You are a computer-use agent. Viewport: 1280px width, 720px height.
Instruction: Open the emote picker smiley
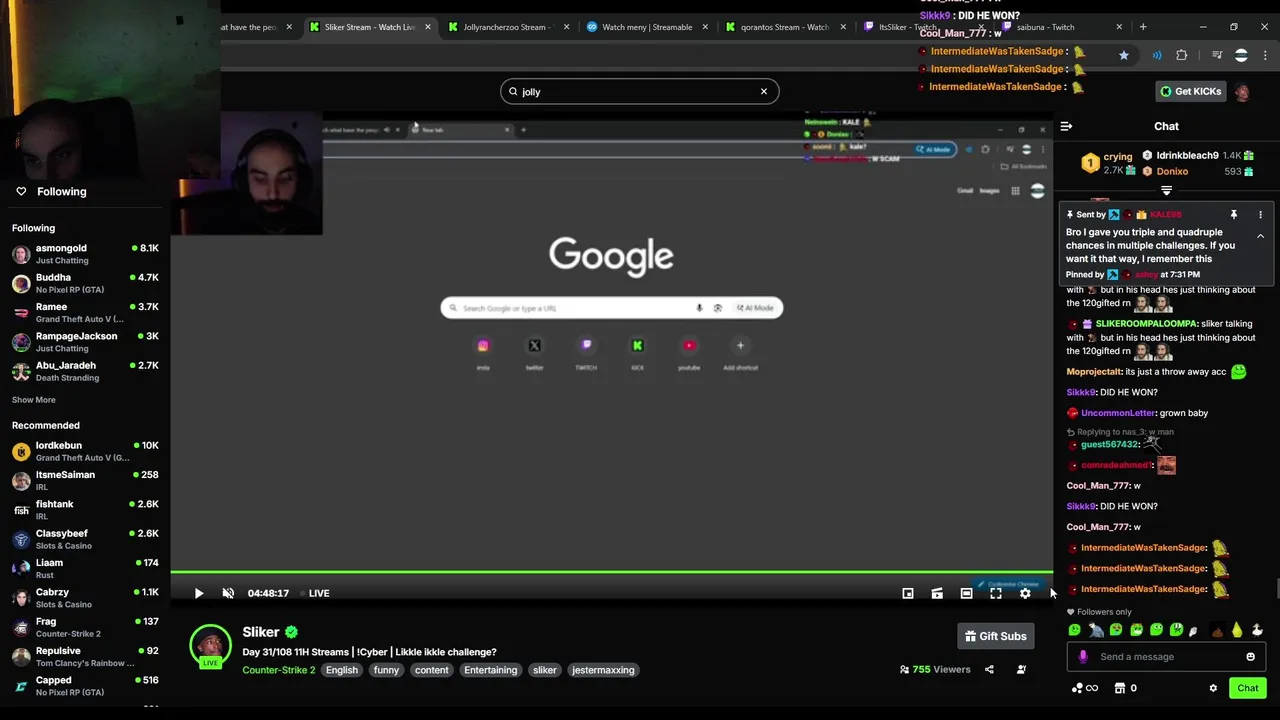[1250, 657]
